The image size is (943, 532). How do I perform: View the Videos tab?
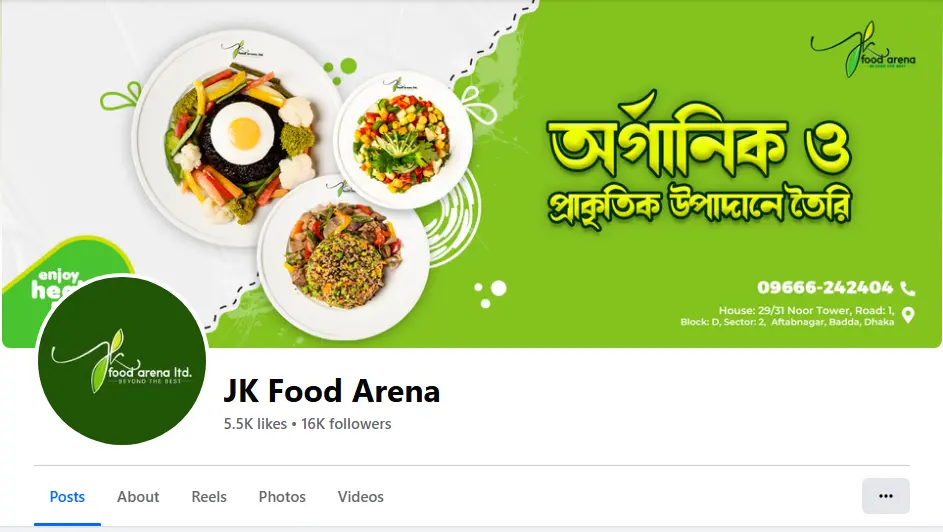(x=360, y=497)
